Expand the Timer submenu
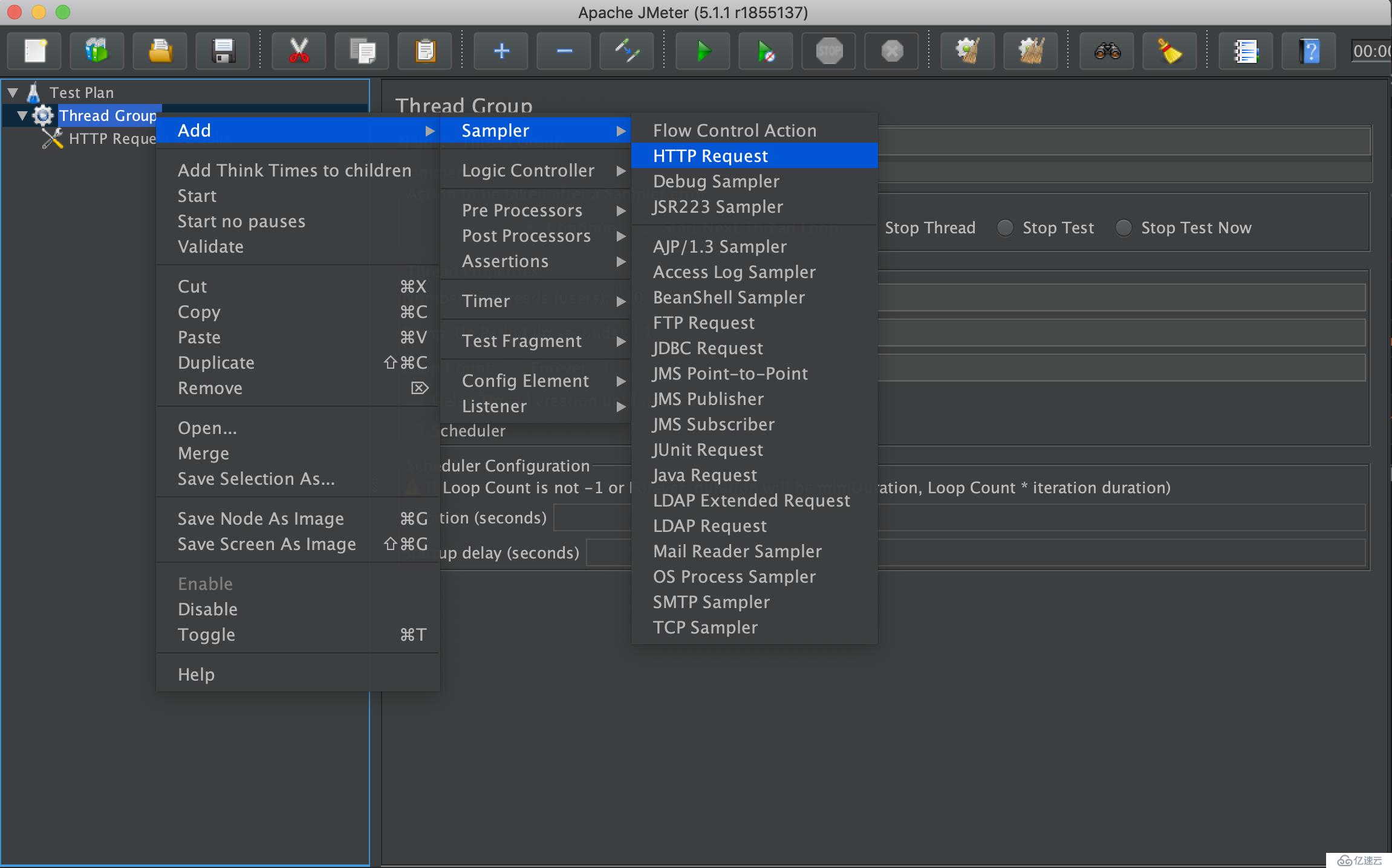Viewport: 1392px width, 868px height. click(x=536, y=301)
